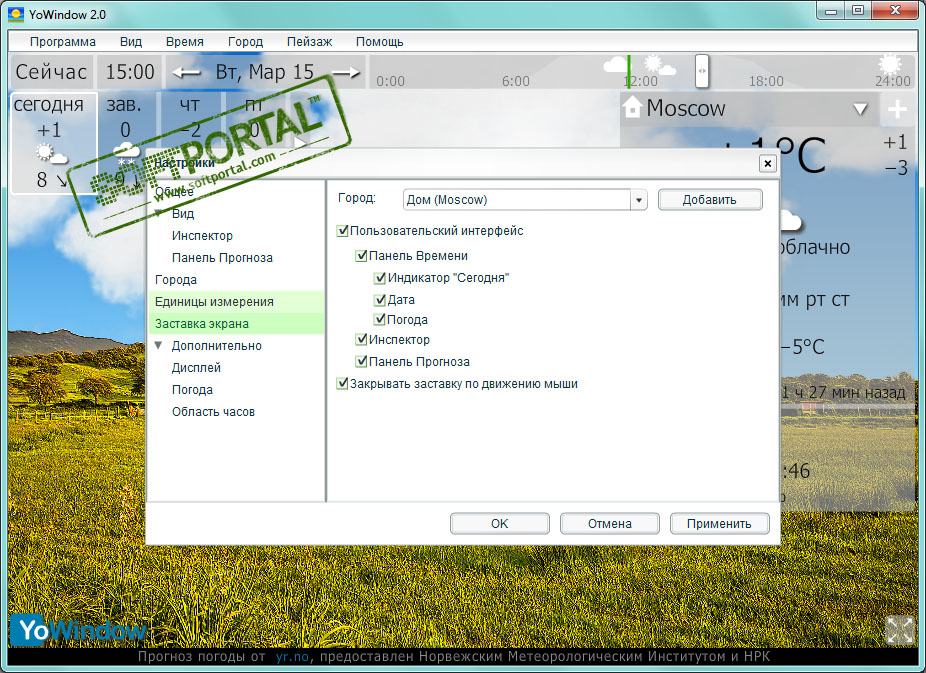The image size is (926, 673).
Task: Click the 6:00 mark on timeline
Action: (516, 81)
